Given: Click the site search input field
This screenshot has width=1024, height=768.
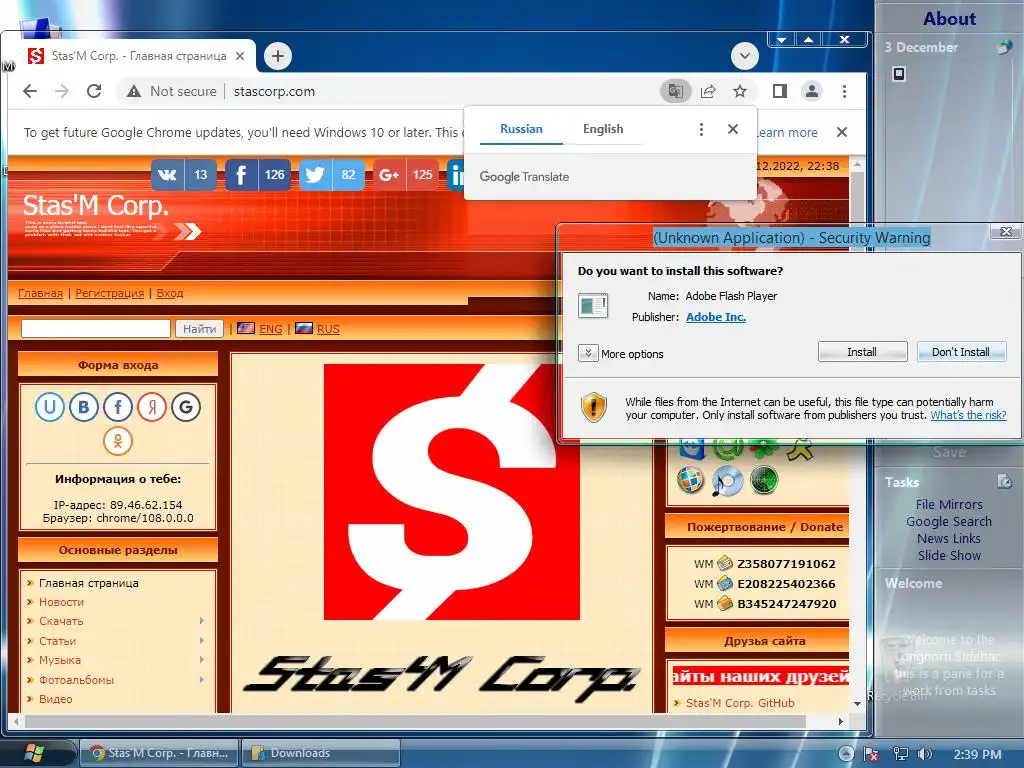Looking at the screenshot, I should pos(96,328).
